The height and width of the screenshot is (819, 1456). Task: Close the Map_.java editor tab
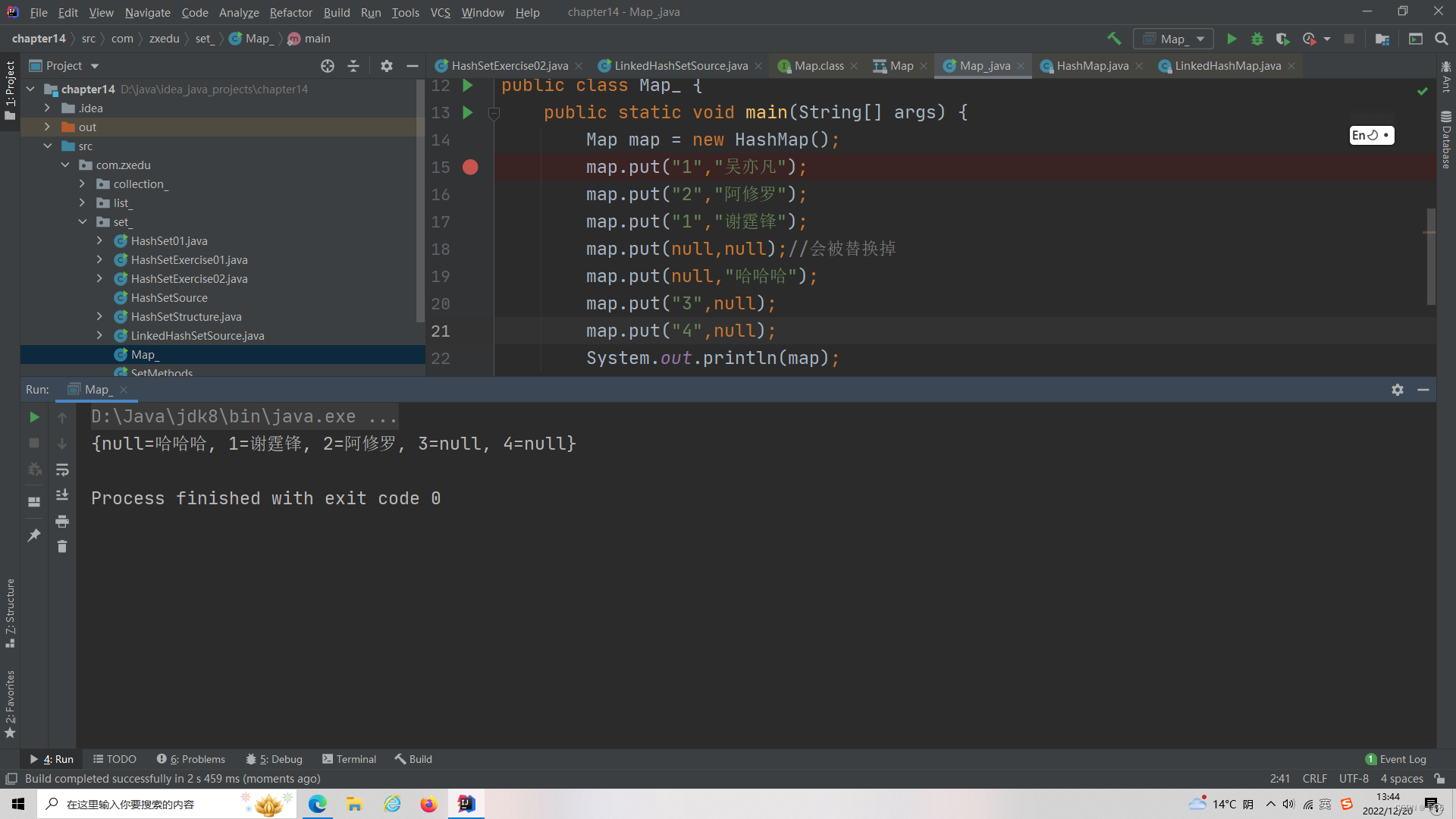1021,66
